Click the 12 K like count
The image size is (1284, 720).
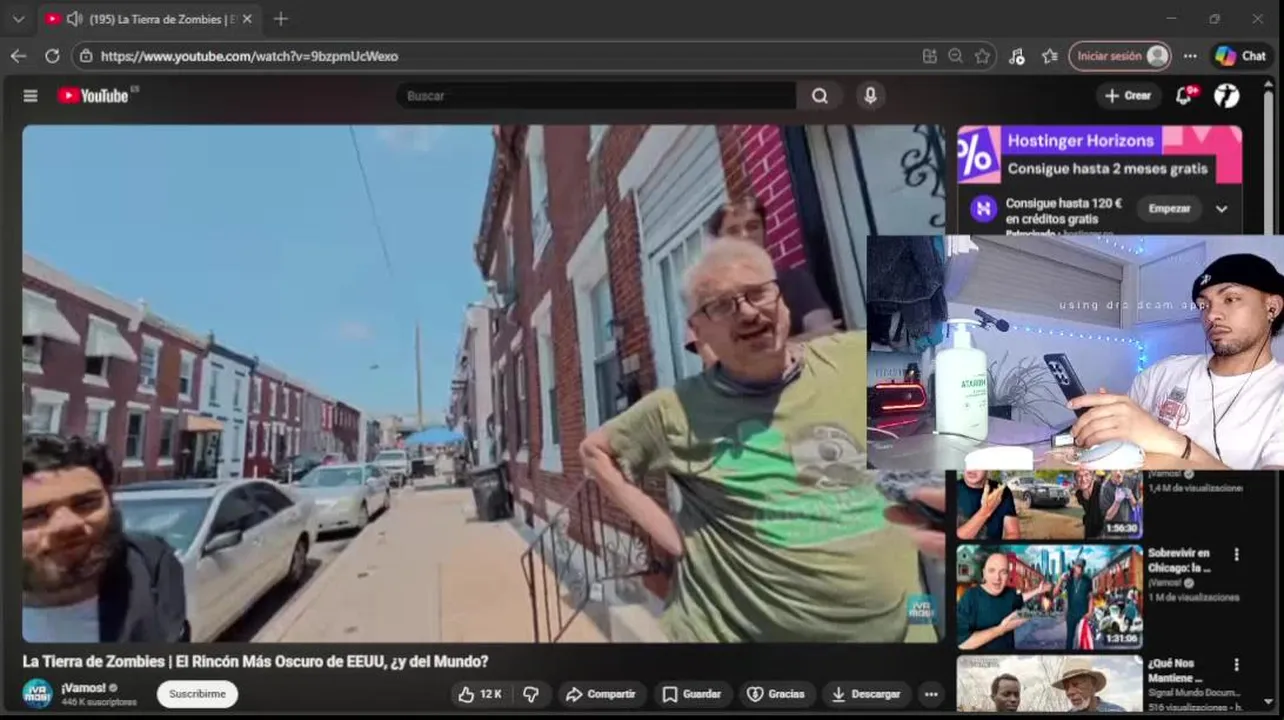click(x=490, y=694)
